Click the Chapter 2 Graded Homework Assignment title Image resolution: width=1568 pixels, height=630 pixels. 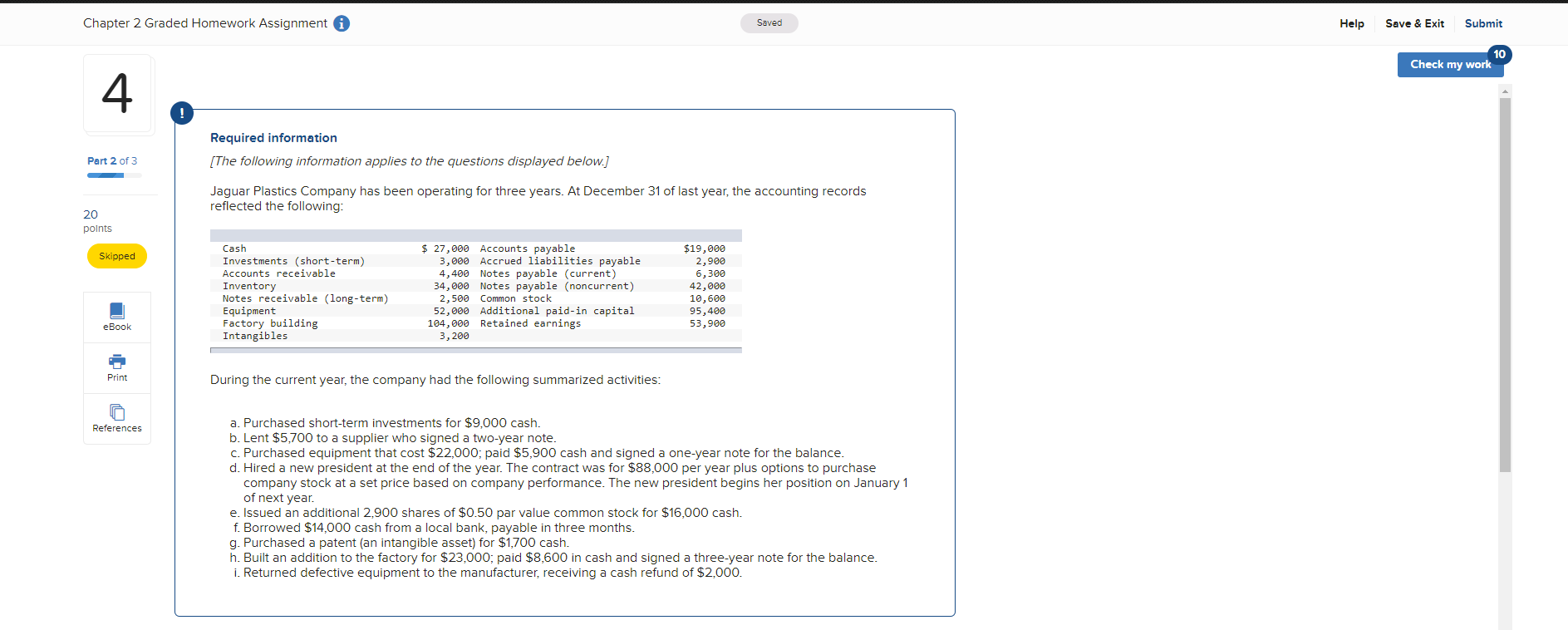205,23
